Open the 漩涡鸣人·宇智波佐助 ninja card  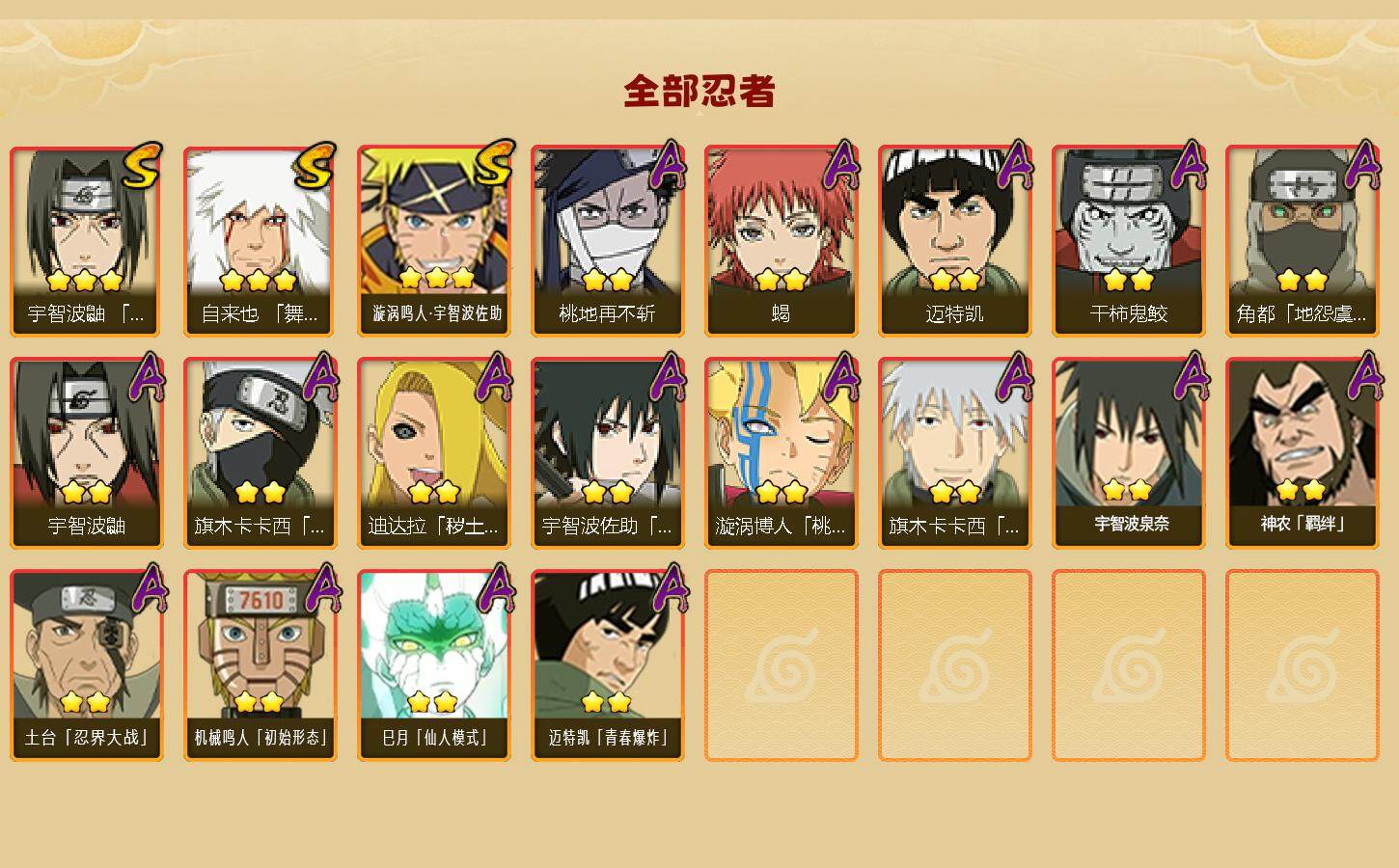click(433, 241)
